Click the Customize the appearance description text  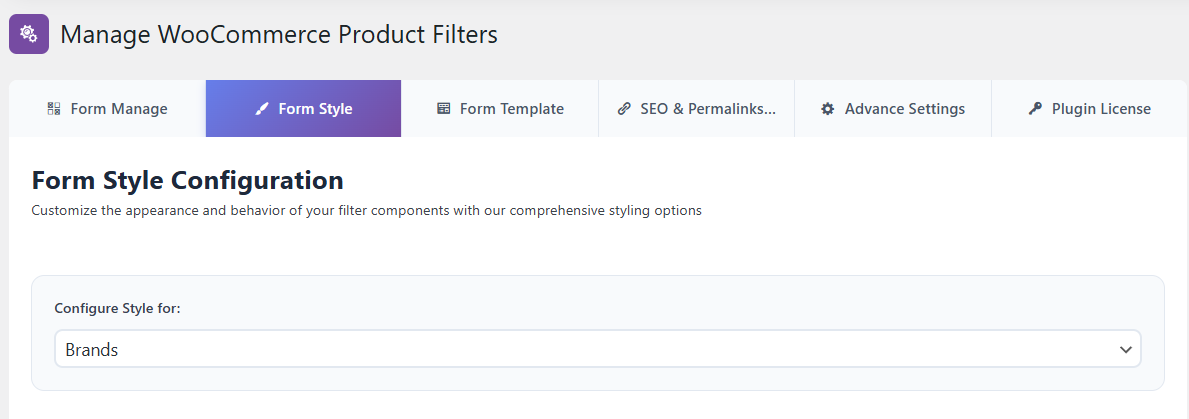pyautogui.click(x=366, y=211)
